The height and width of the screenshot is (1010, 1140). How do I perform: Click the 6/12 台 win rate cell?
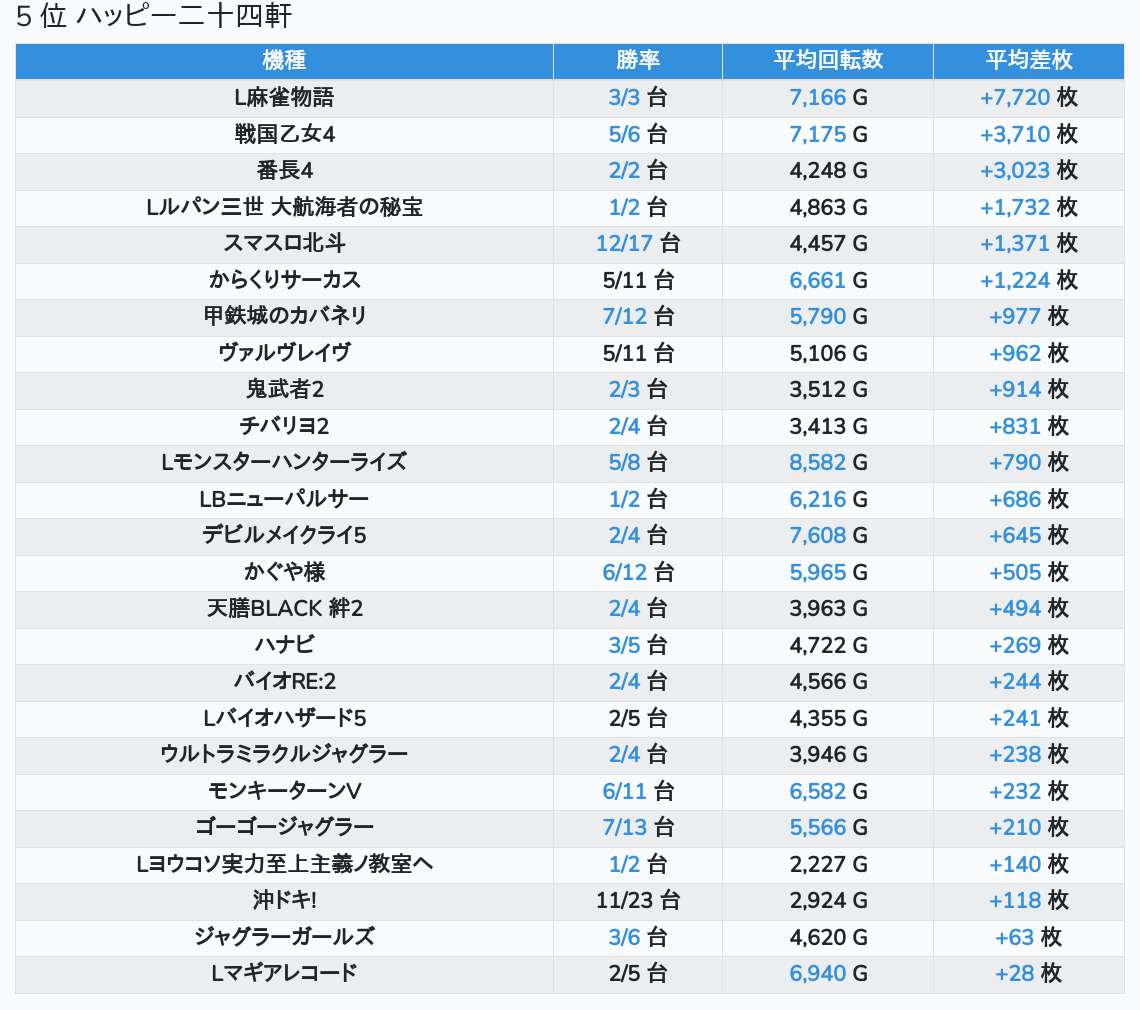[638, 572]
